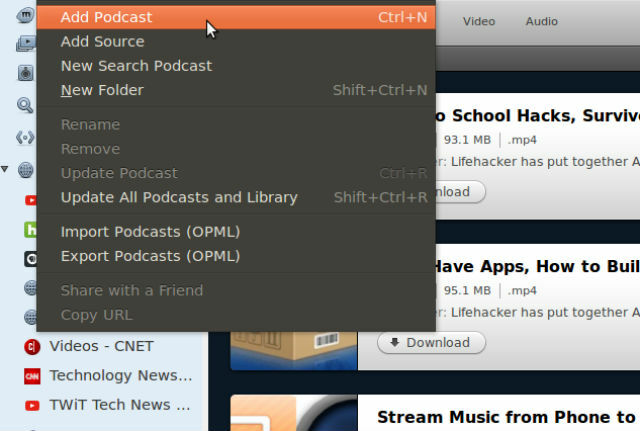640x431 pixels.
Task: Click the red CNET feed icon
Action: 32,347
